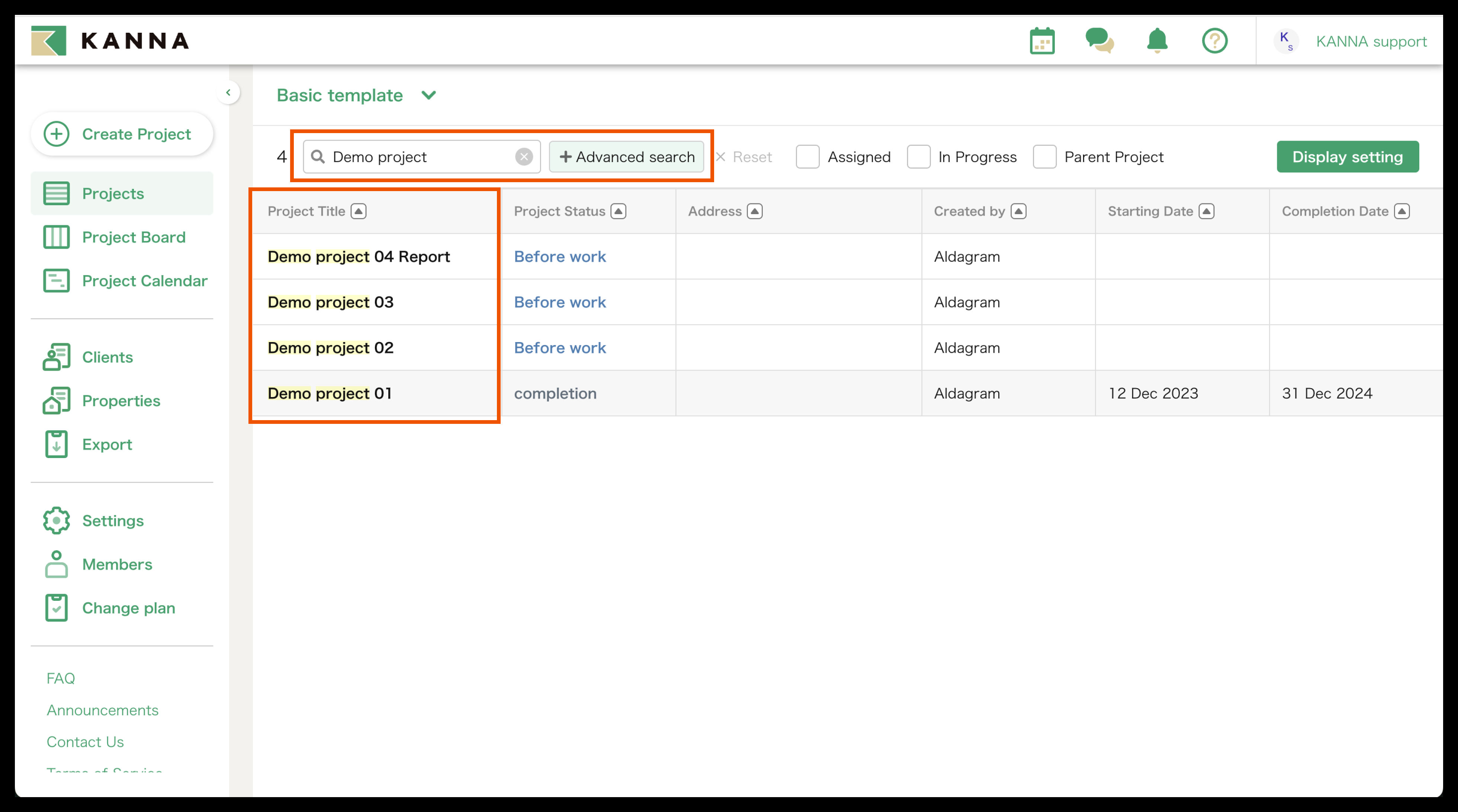The image size is (1458, 812).
Task: Open Advanced search options
Action: (x=626, y=157)
